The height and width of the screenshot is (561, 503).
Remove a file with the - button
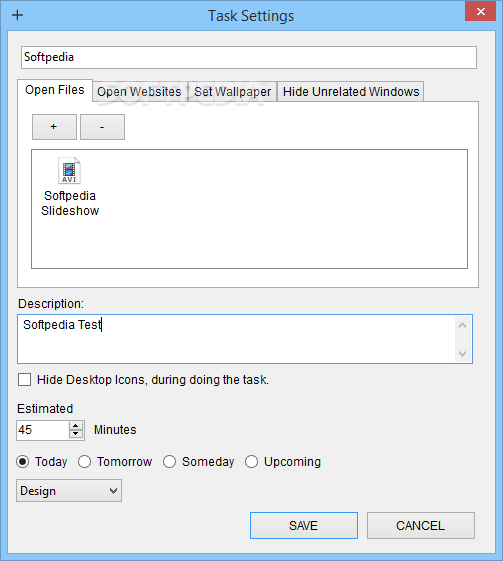click(x=102, y=127)
